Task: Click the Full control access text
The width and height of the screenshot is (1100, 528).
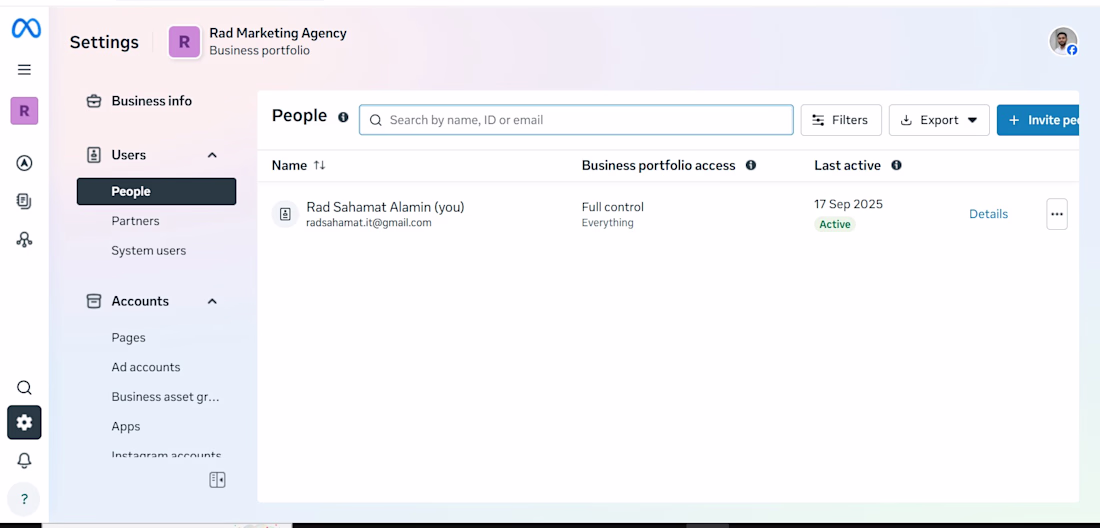Action: pos(612,207)
